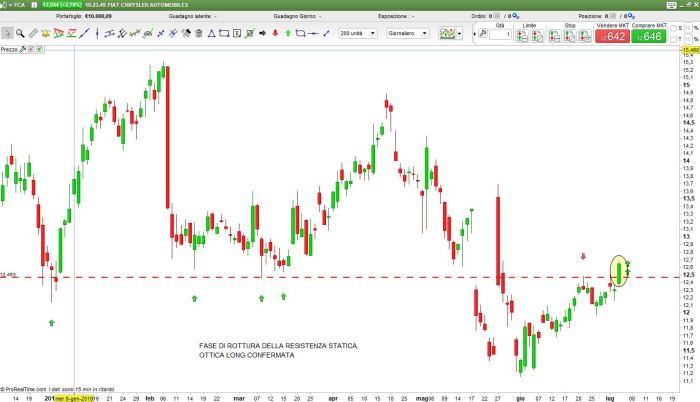This screenshot has height=402, width=700.
Task: Open the Giornaliero timeframe dropdown
Action: (x=408, y=33)
